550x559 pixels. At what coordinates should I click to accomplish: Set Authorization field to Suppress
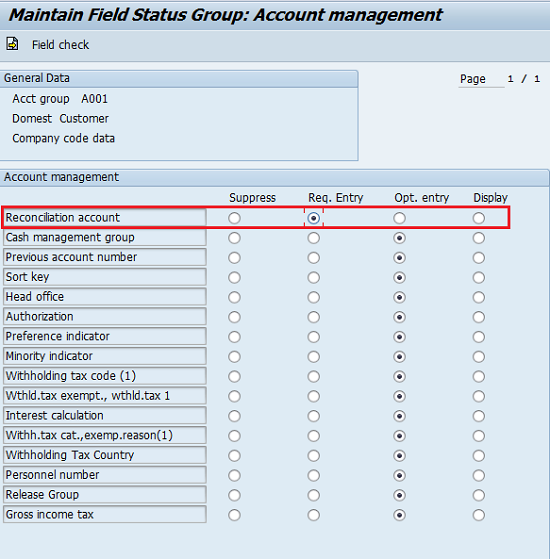click(x=234, y=317)
